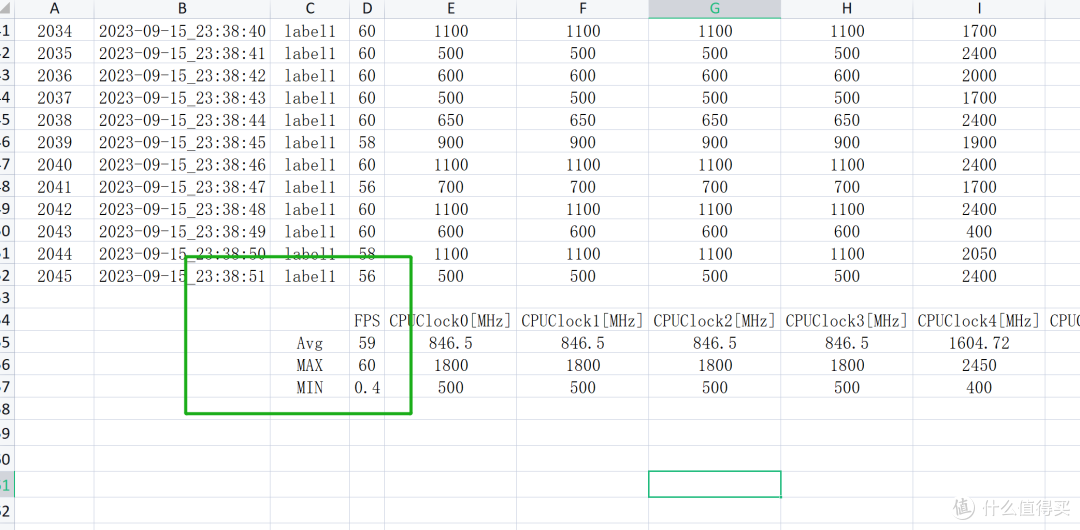Click CPUClock0[MHz] header cell
Image resolution: width=1080 pixels, height=530 pixels.
coord(450,320)
